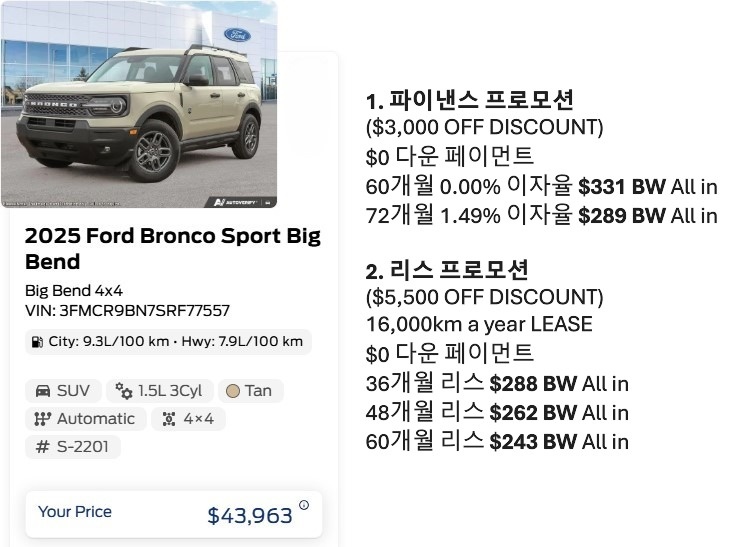Click the info icon next to $43,963

point(304,506)
